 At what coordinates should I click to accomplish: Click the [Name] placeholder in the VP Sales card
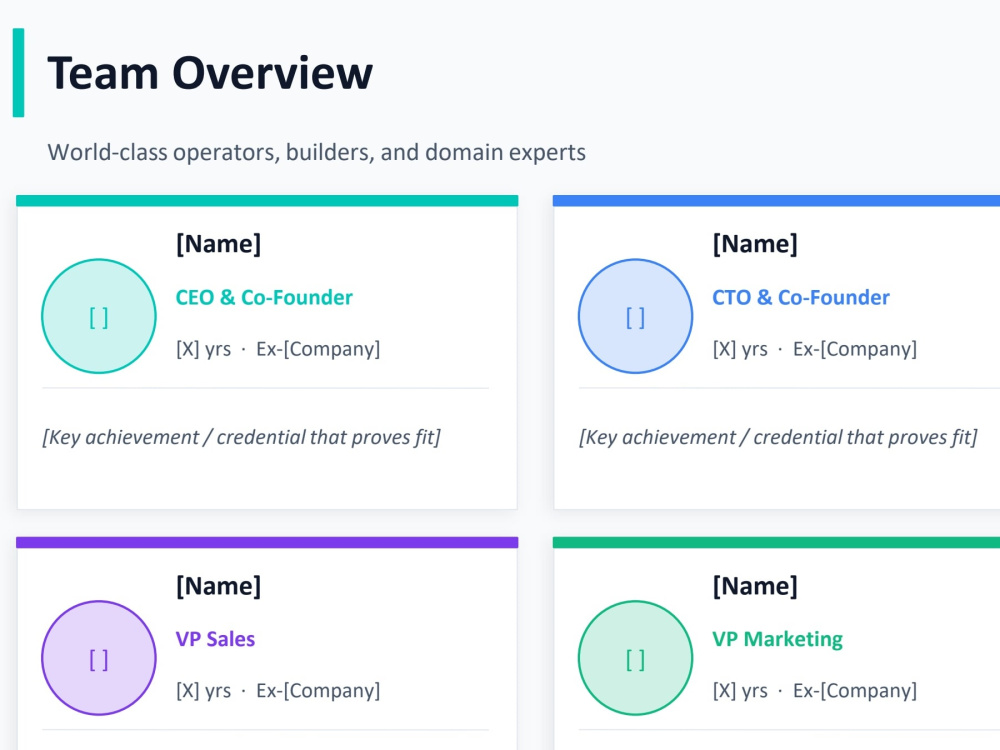tap(219, 585)
